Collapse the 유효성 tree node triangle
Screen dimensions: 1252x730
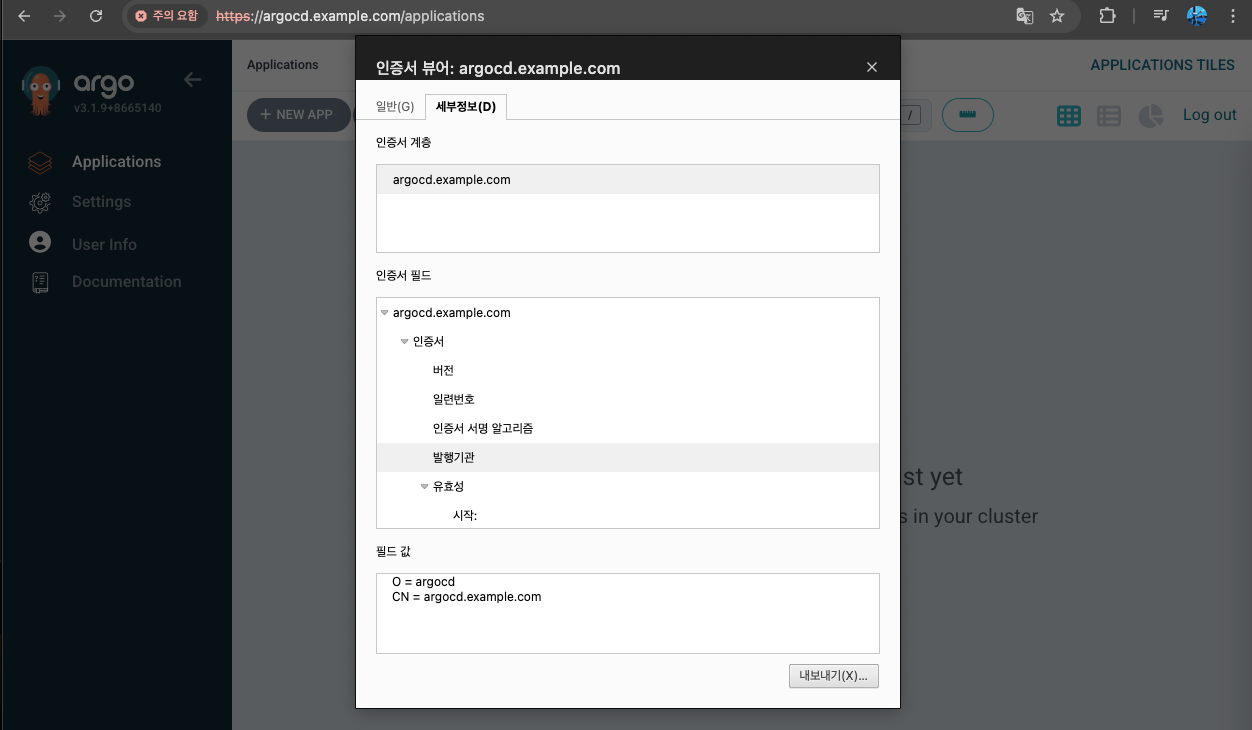tap(425, 487)
